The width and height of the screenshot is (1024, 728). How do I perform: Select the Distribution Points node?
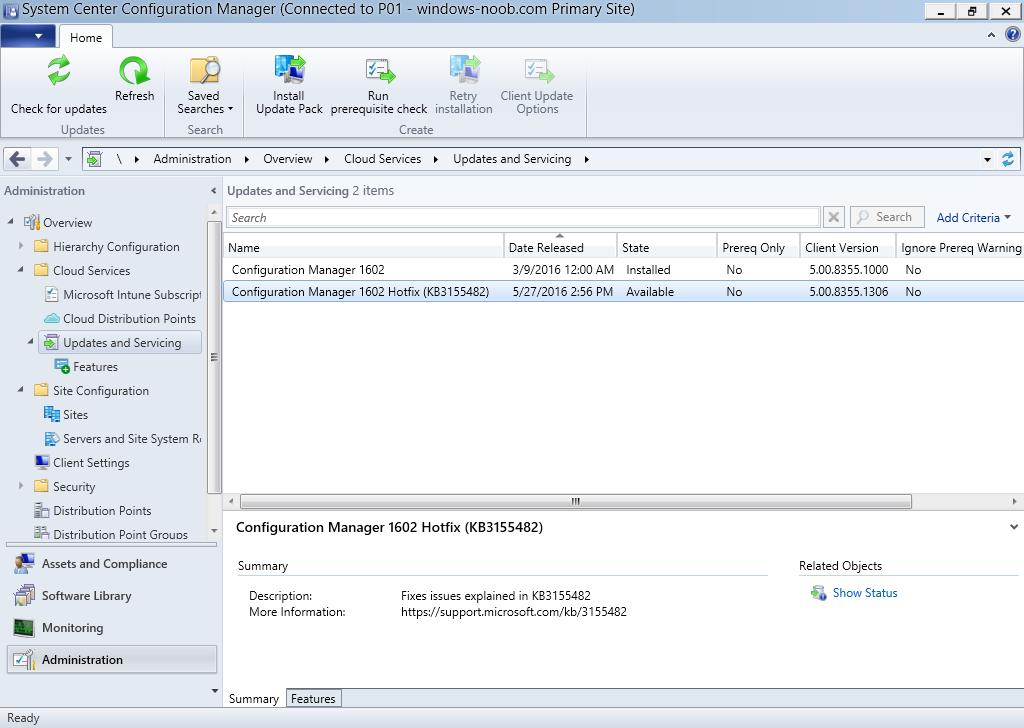[93, 511]
